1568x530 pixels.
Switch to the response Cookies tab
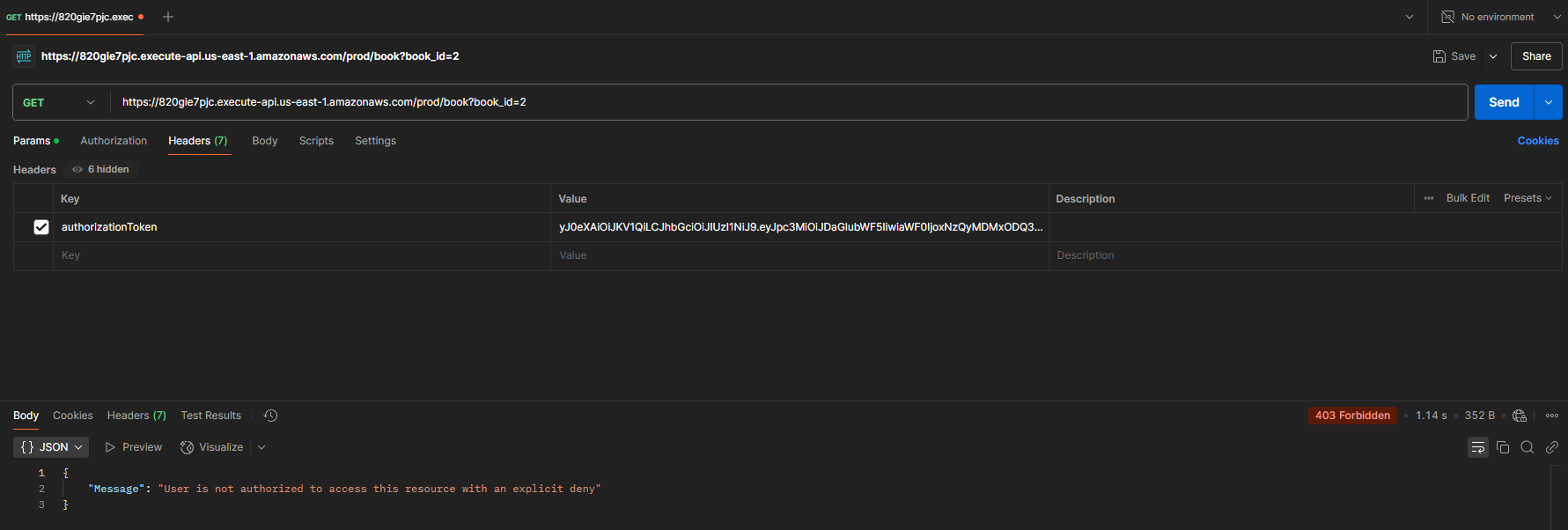[x=73, y=416]
